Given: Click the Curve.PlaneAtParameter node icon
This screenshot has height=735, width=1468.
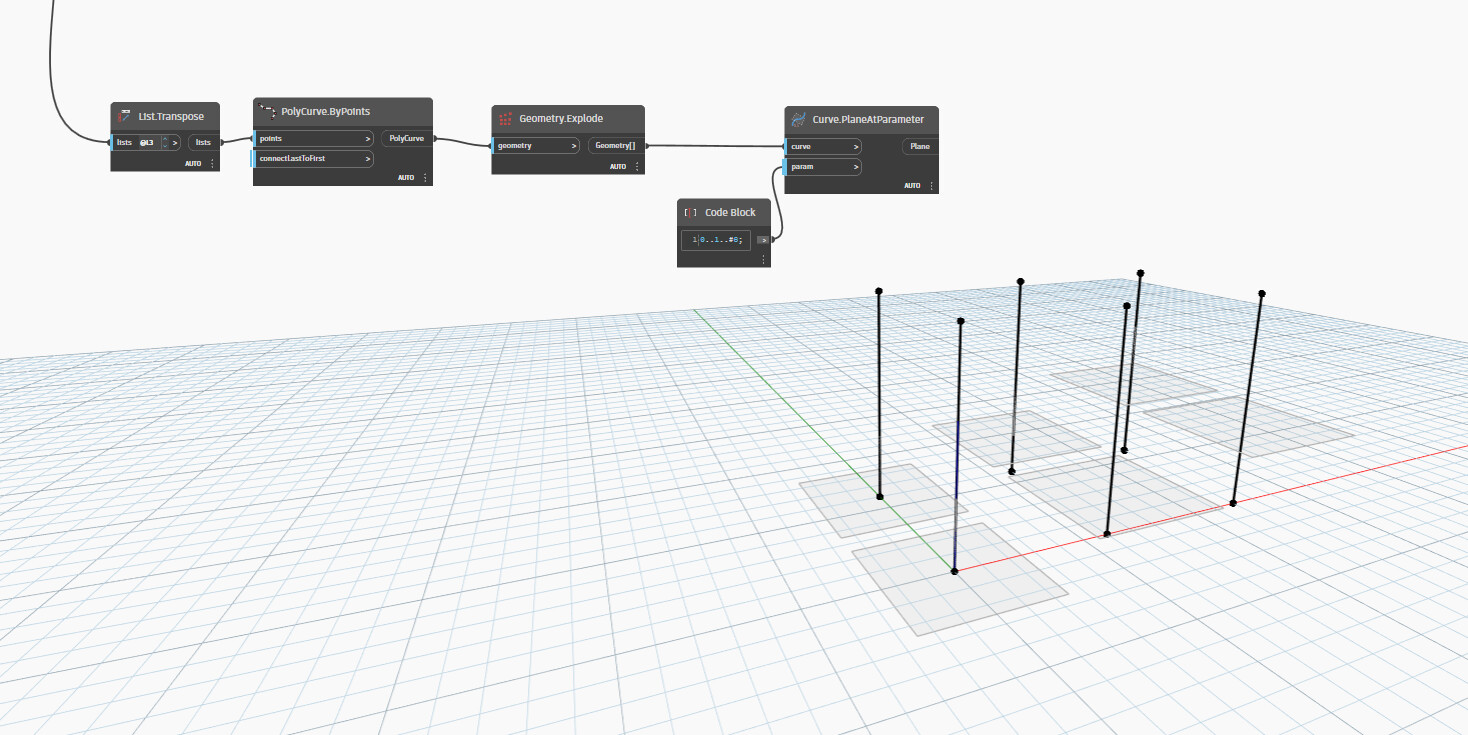Looking at the screenshot, I should click(x=798, y=119).
